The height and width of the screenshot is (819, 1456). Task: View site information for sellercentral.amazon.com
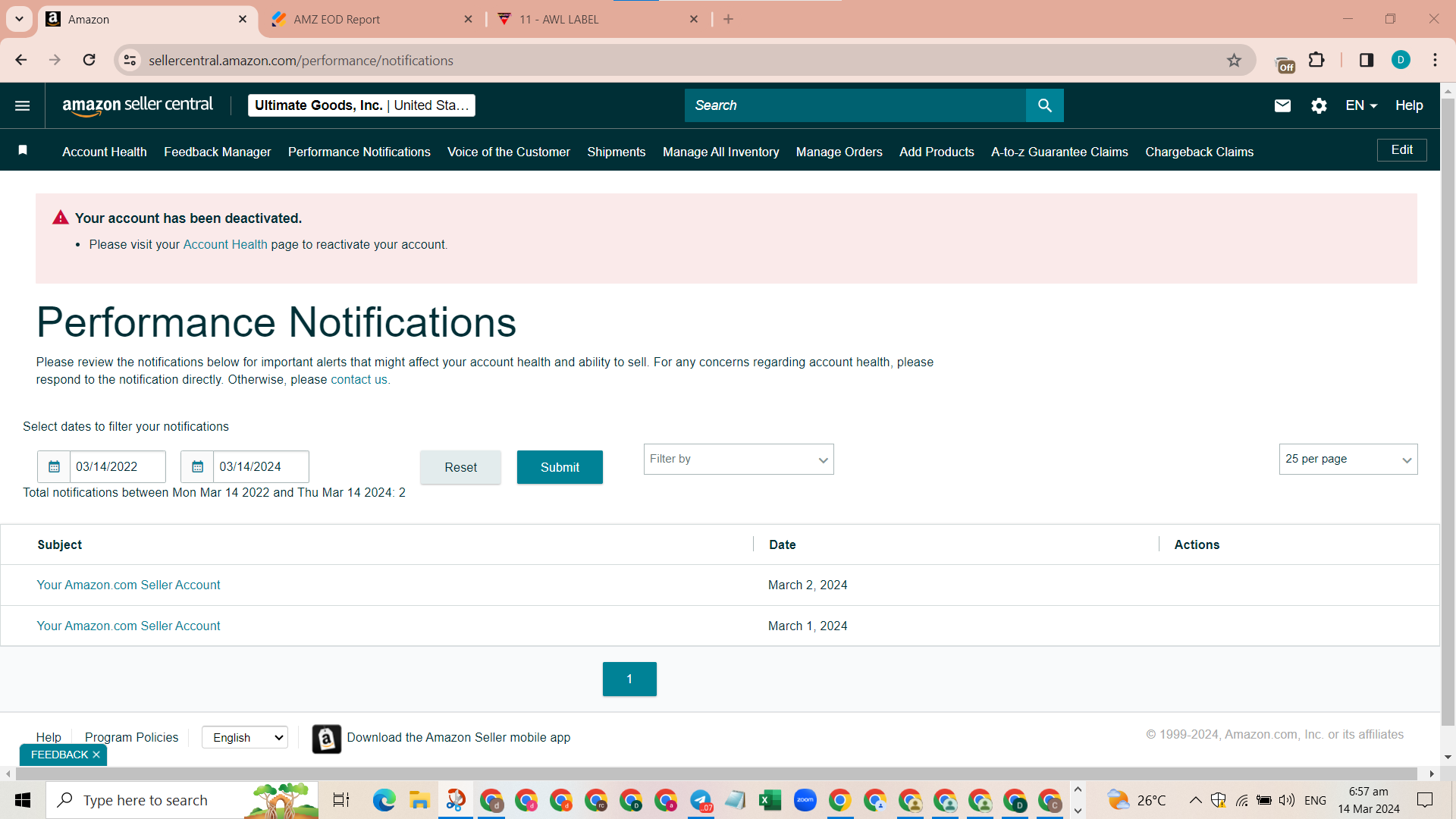(130, 60)
